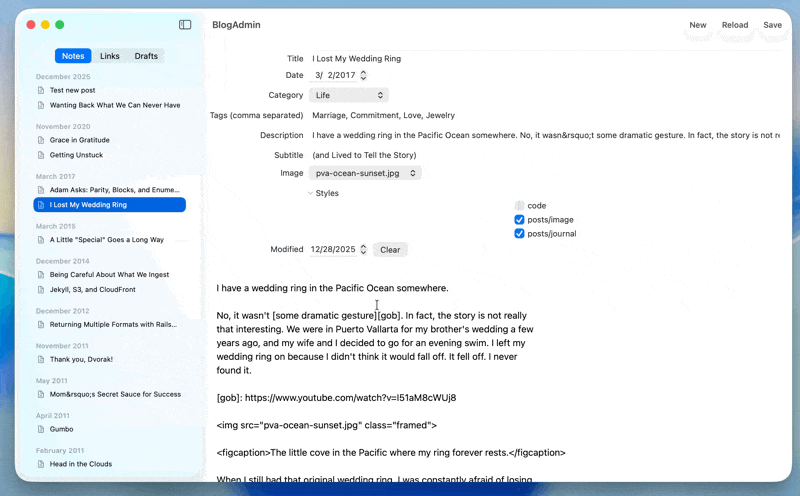Image resolution: width=800 pixels, height=496 pixels.
Task: Click document icon beside A Little "Special" post
Action: [41, 239]
